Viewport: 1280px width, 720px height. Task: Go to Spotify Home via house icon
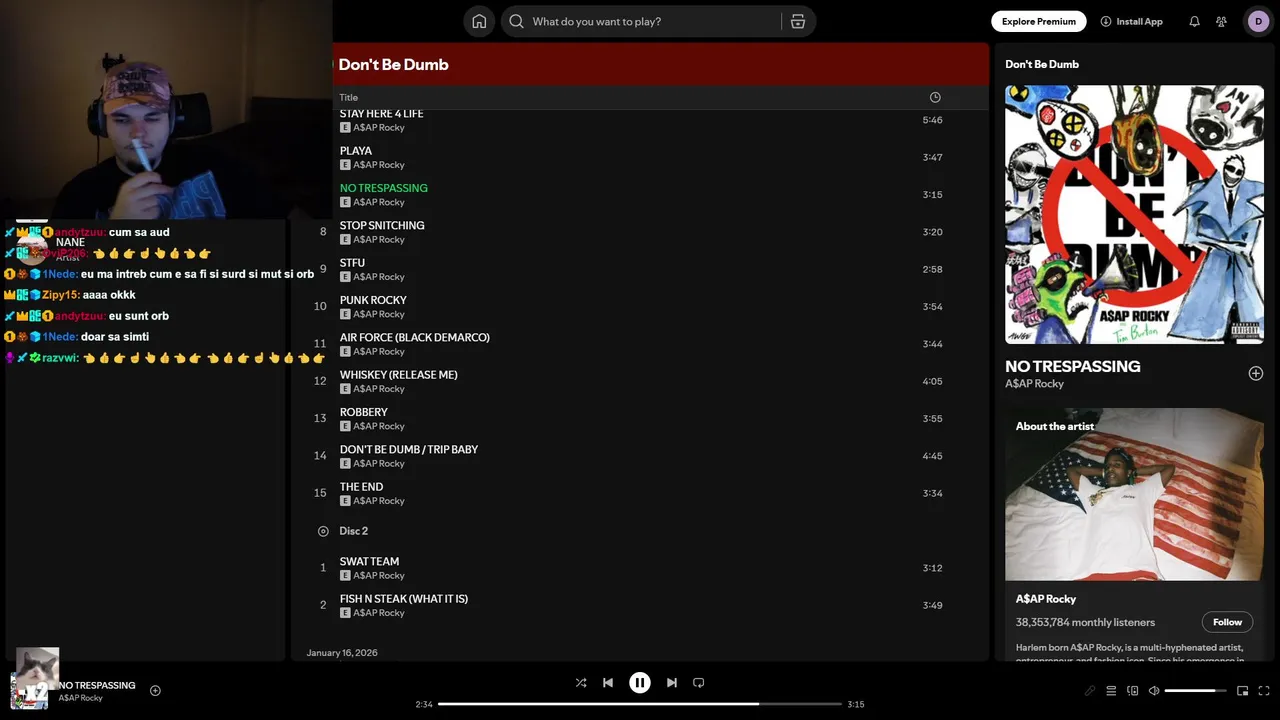click(479, 21)
